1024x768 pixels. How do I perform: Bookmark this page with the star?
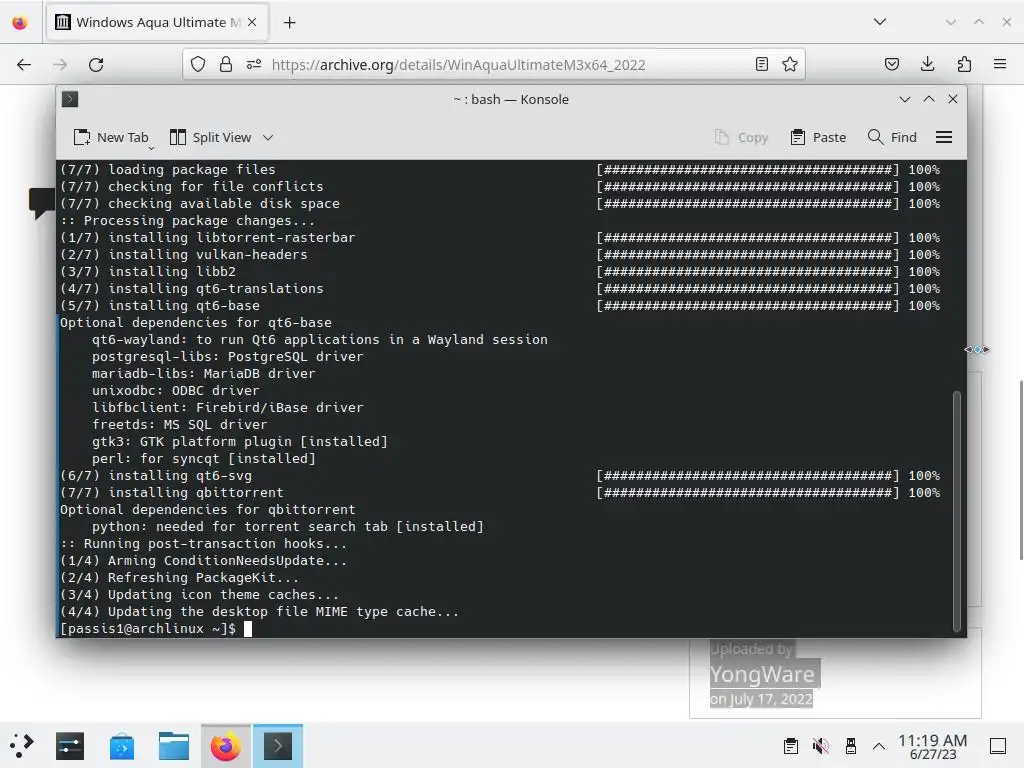pyautogui.click(x=790, y=64)
